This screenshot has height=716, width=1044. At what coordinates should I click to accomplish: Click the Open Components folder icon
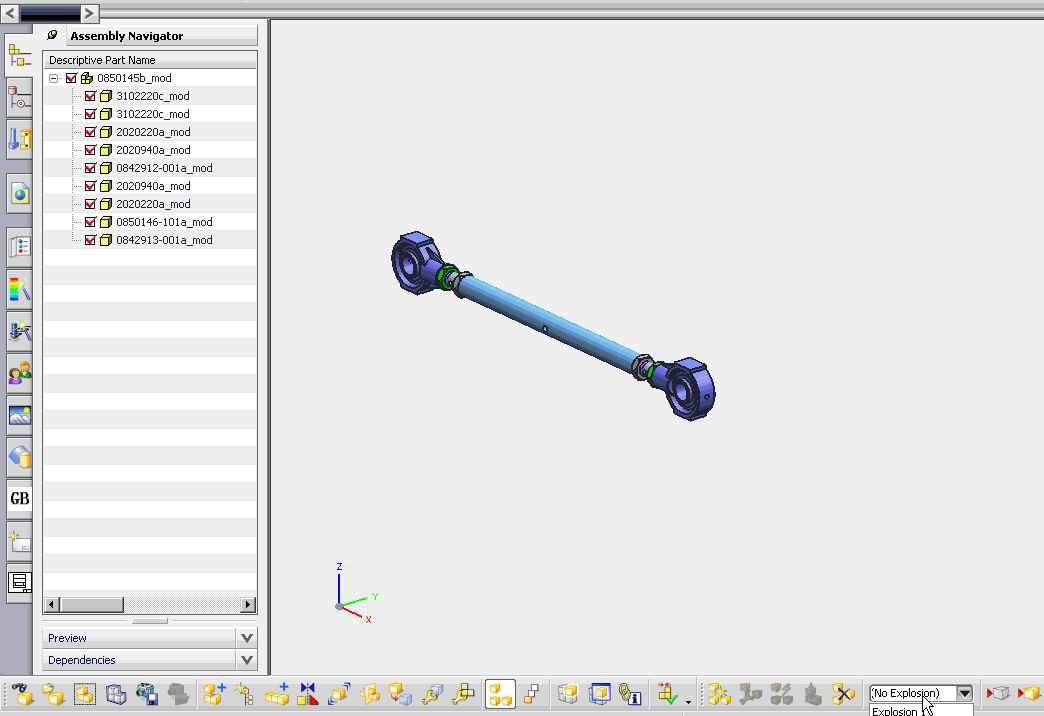(x=53, y=694)
